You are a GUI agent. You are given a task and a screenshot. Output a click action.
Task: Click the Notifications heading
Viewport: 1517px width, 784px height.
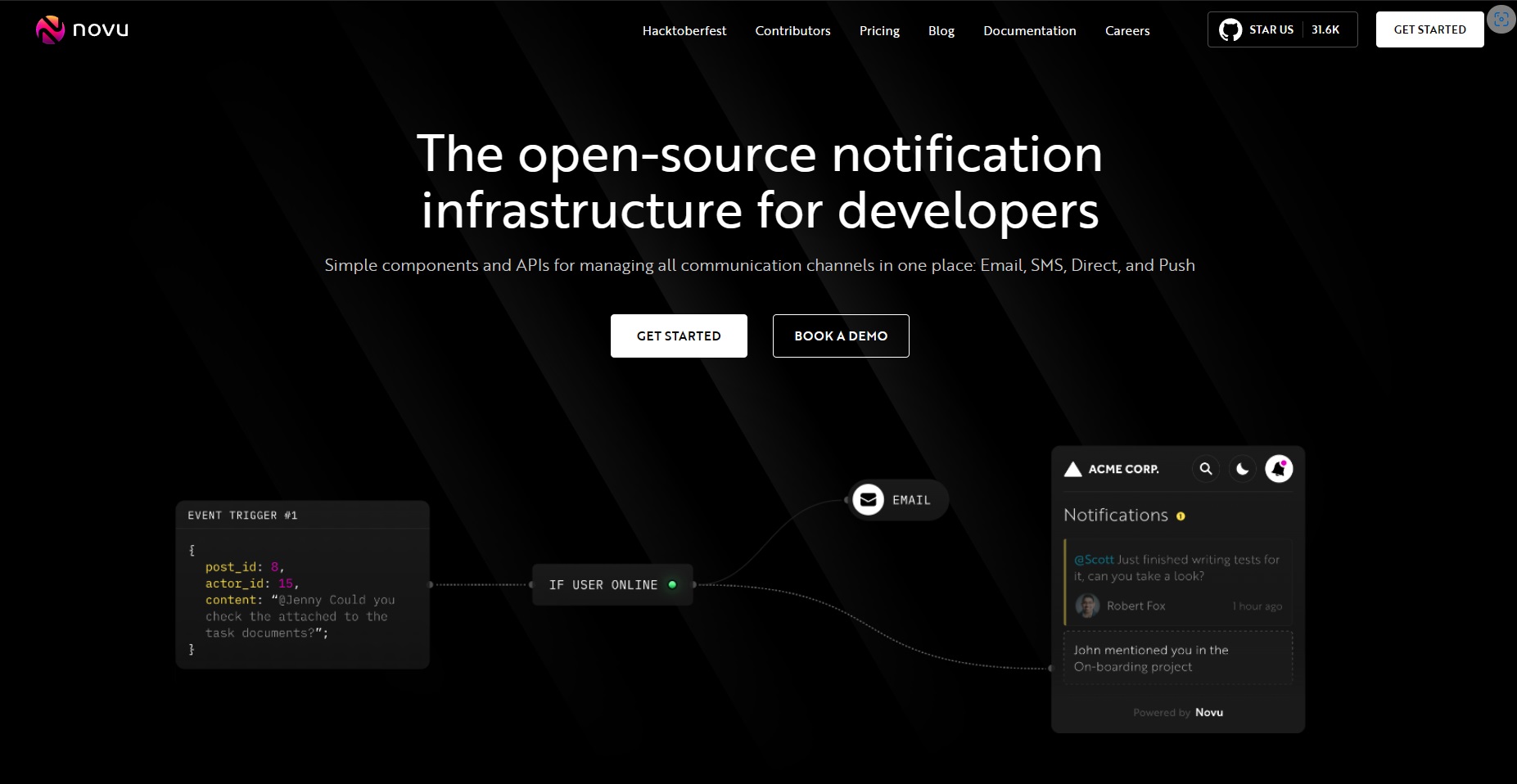click(1115, 515)
